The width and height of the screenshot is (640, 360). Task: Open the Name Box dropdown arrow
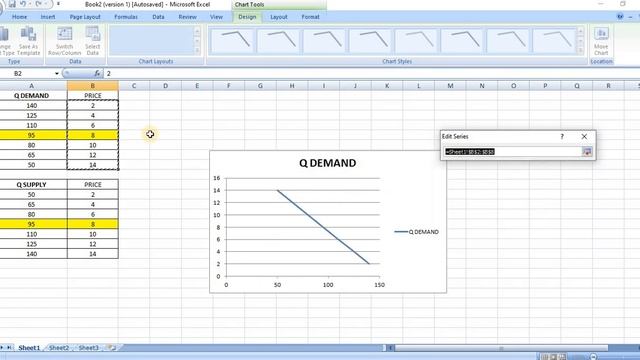coord(57,73)
